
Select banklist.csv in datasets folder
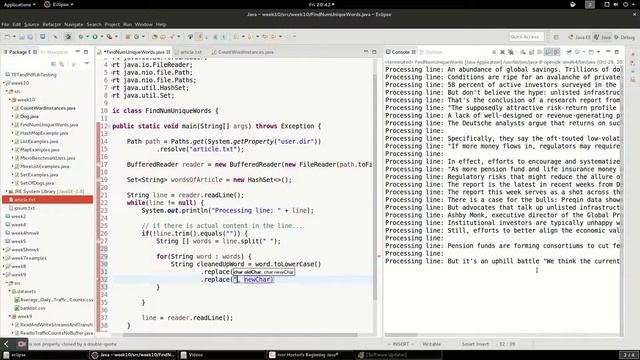[x=33, y=308]
